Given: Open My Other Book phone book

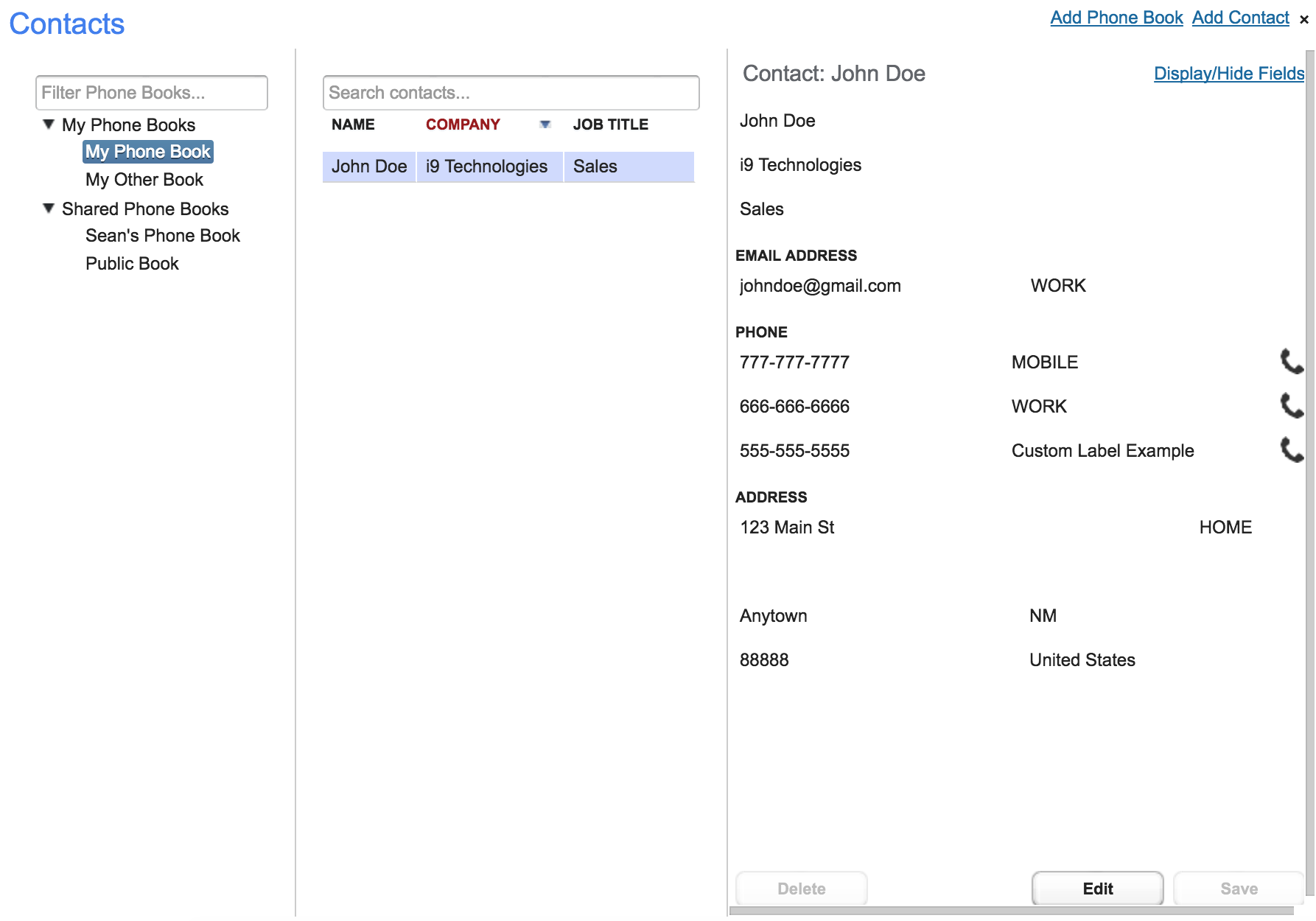Looking at the screenshot, I should (x=144, y=180).
